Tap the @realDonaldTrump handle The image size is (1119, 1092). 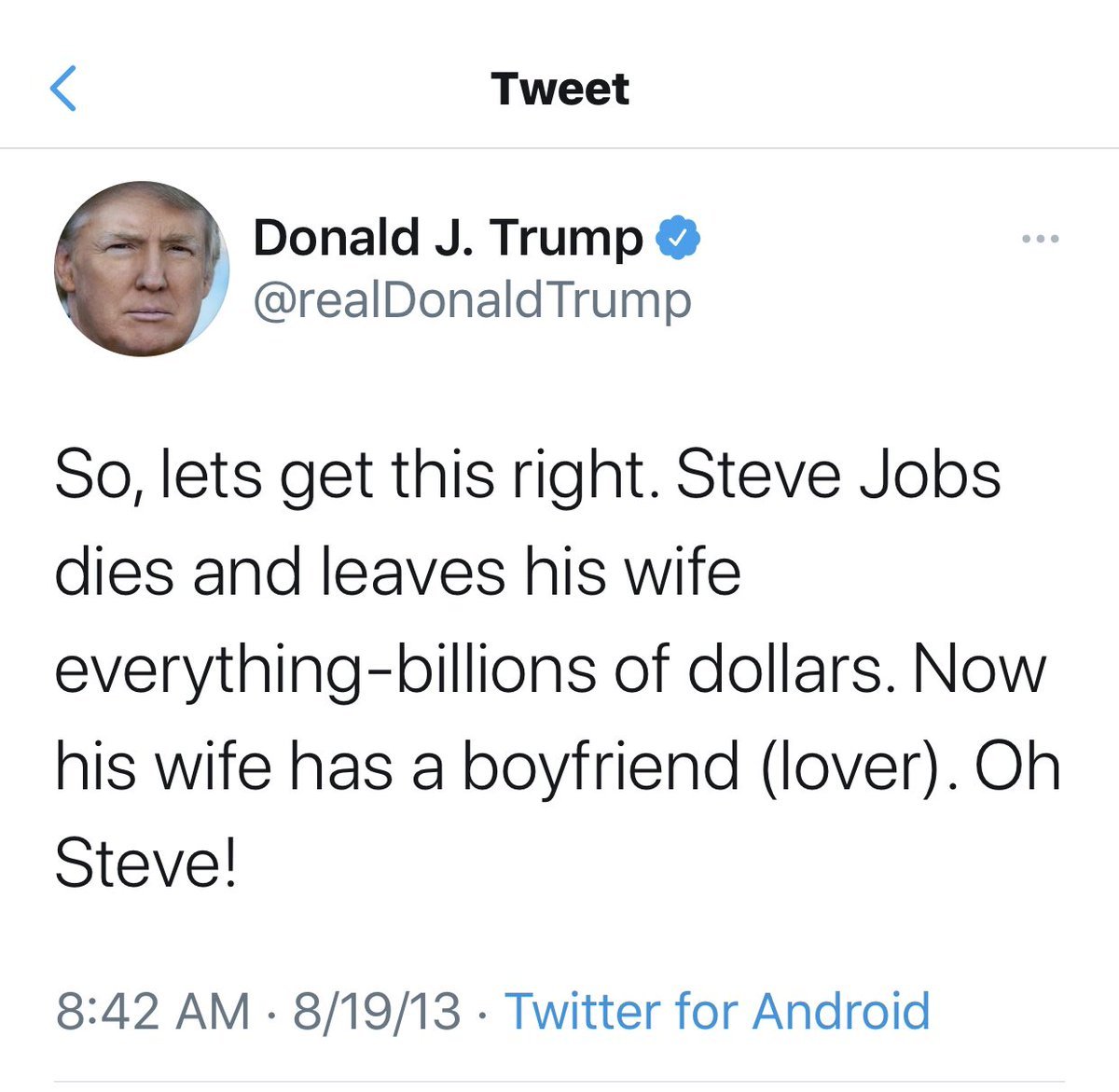click(x=472, y=301)
